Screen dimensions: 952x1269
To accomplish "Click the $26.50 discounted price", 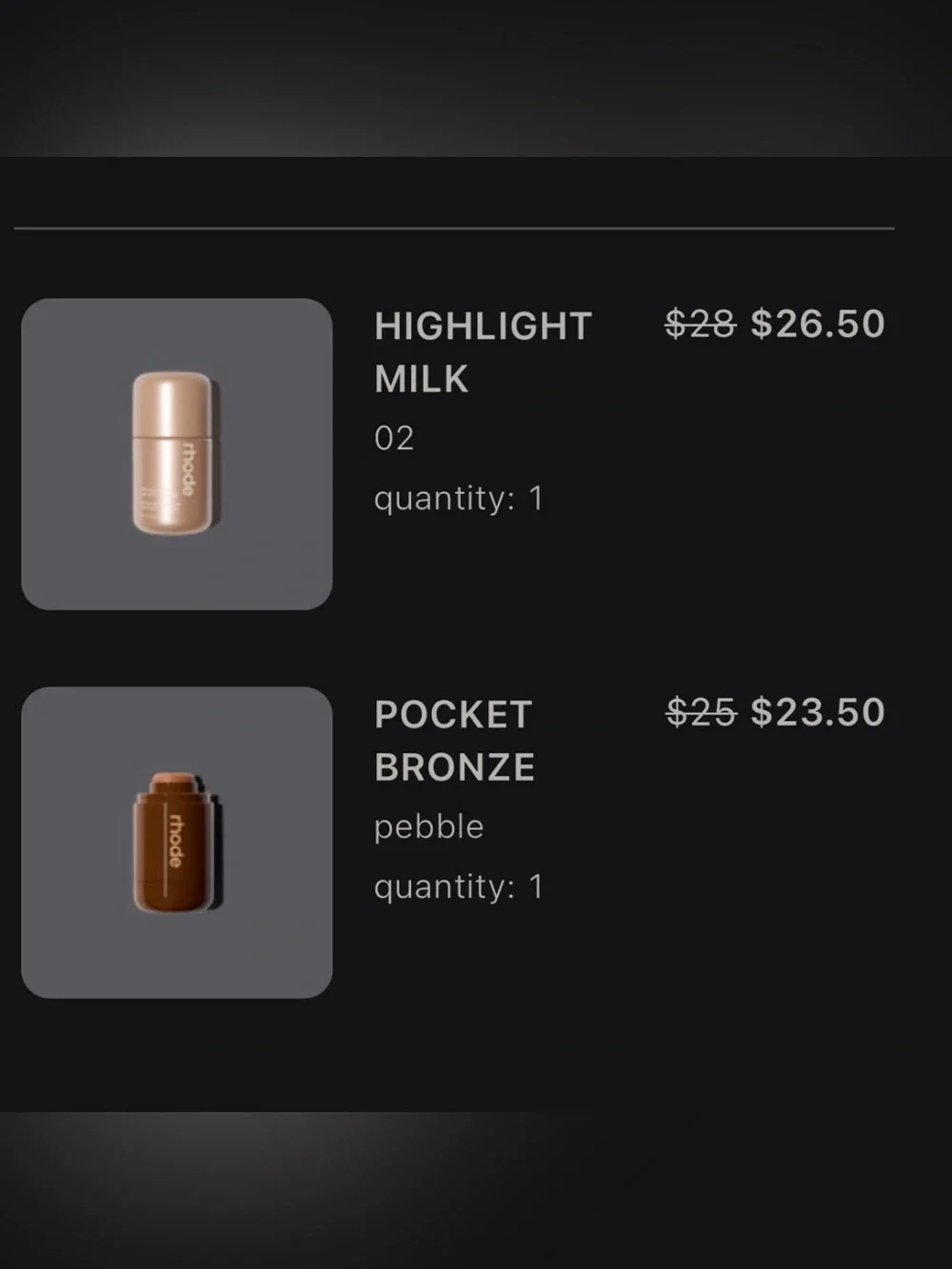I will (x=818, y=324).
